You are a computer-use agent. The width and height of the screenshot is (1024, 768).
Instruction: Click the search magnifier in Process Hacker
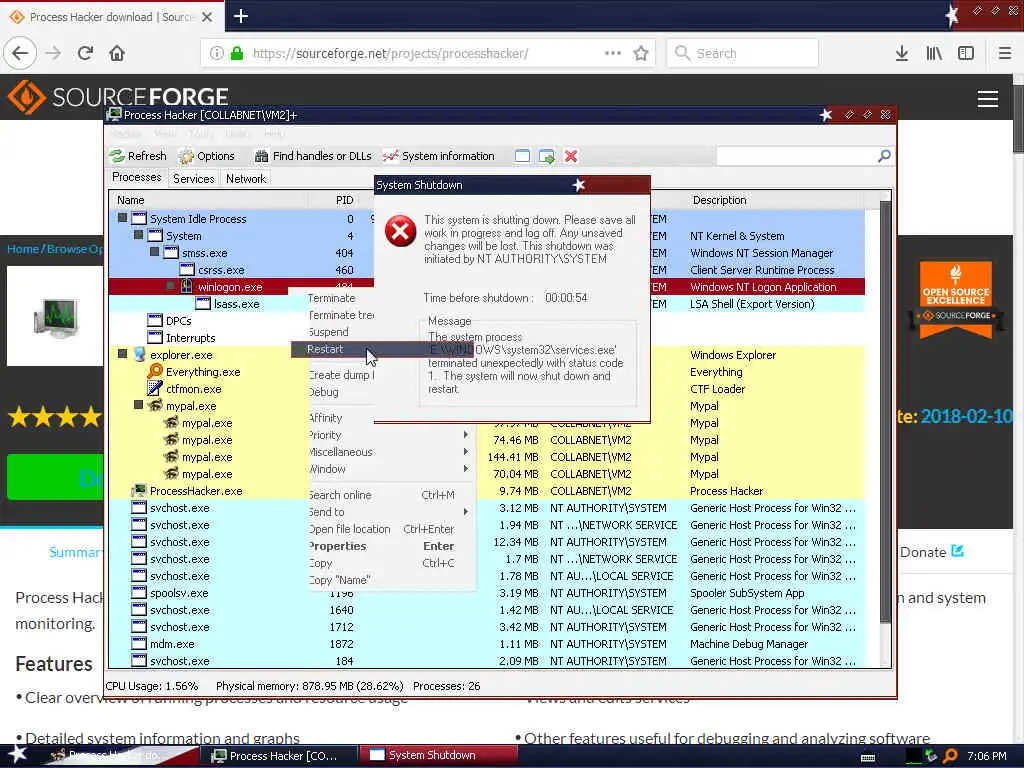click(x=884, y=155)
